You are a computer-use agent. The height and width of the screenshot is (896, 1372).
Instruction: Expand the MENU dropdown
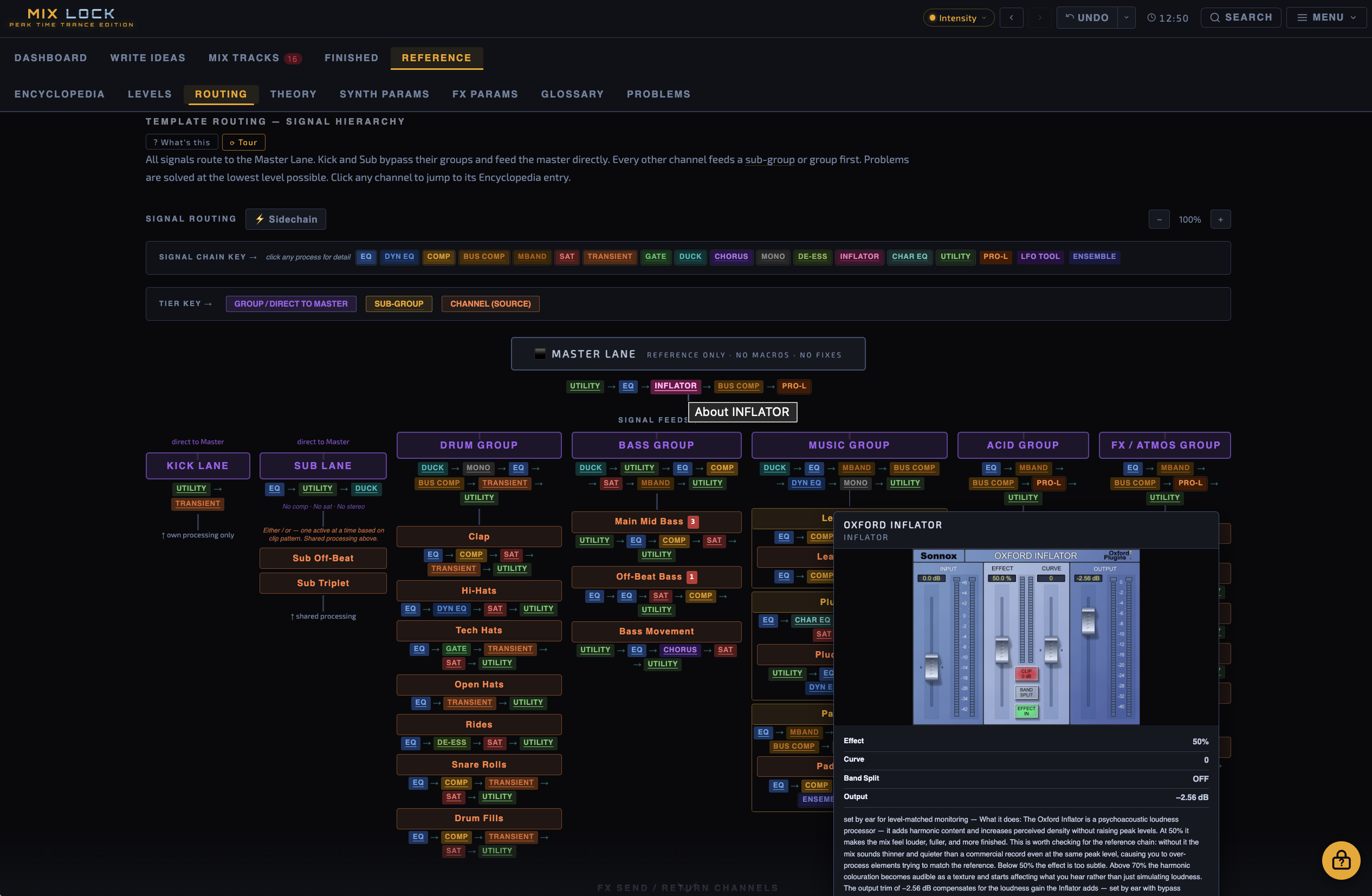(x=1326, y=17)
